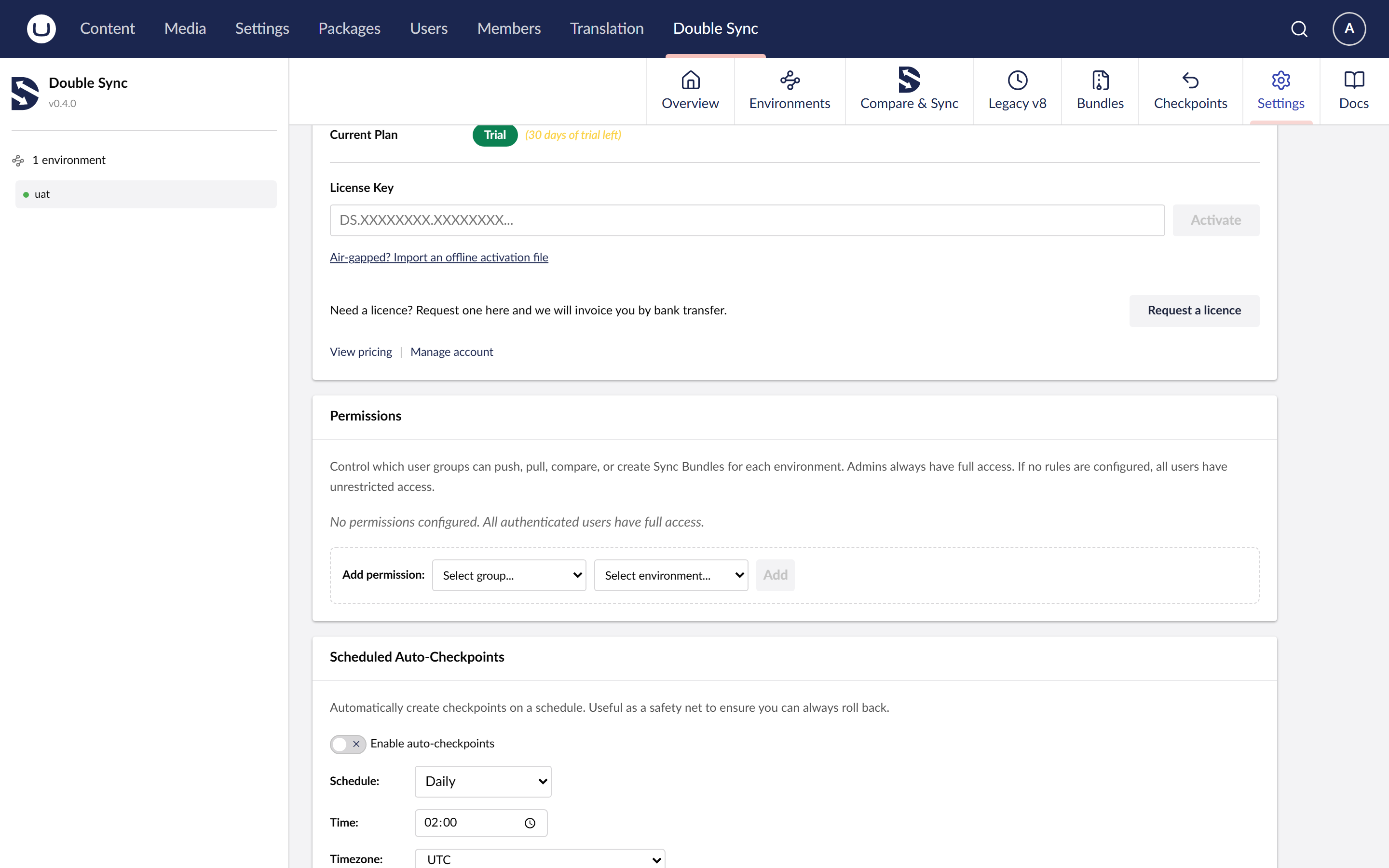Image resolution: width=1389 pixels, height=868 pixels.
Task: Open the search magnifier icon
Action: pyautogui.click(x=1299, y=29)
